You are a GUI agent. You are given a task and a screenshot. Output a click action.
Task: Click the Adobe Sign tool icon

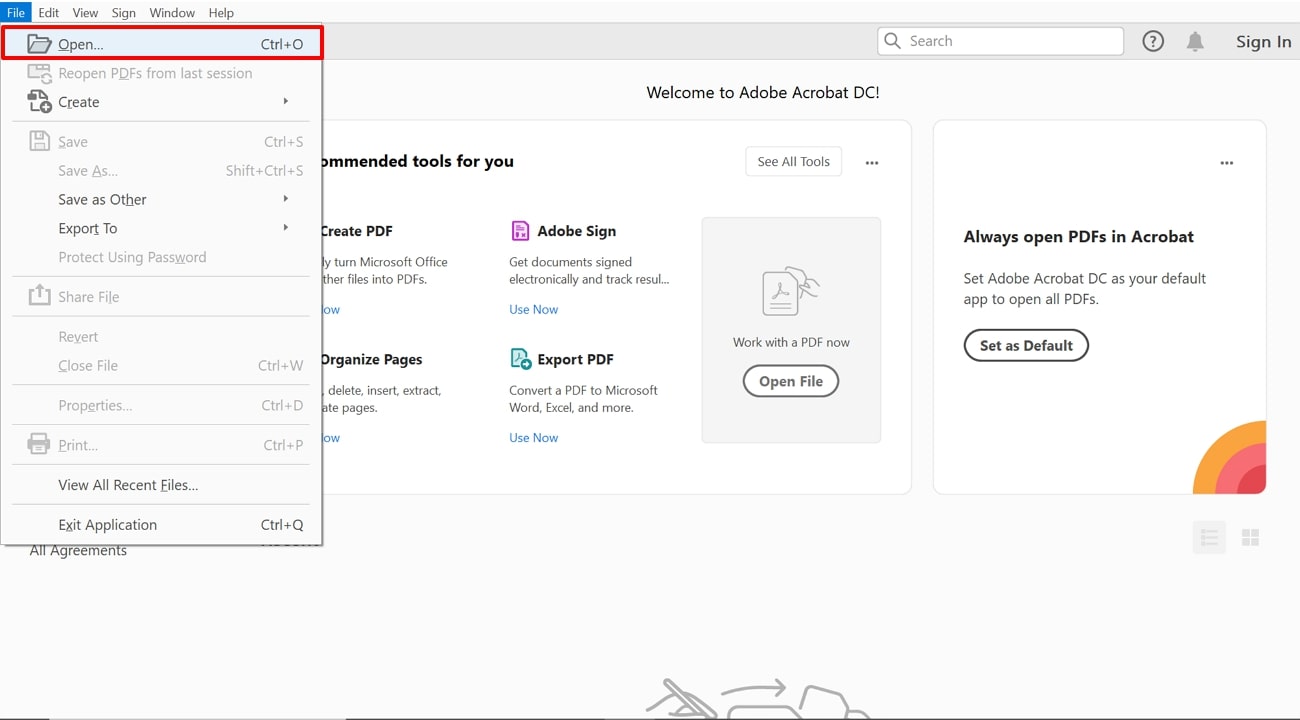520,231
